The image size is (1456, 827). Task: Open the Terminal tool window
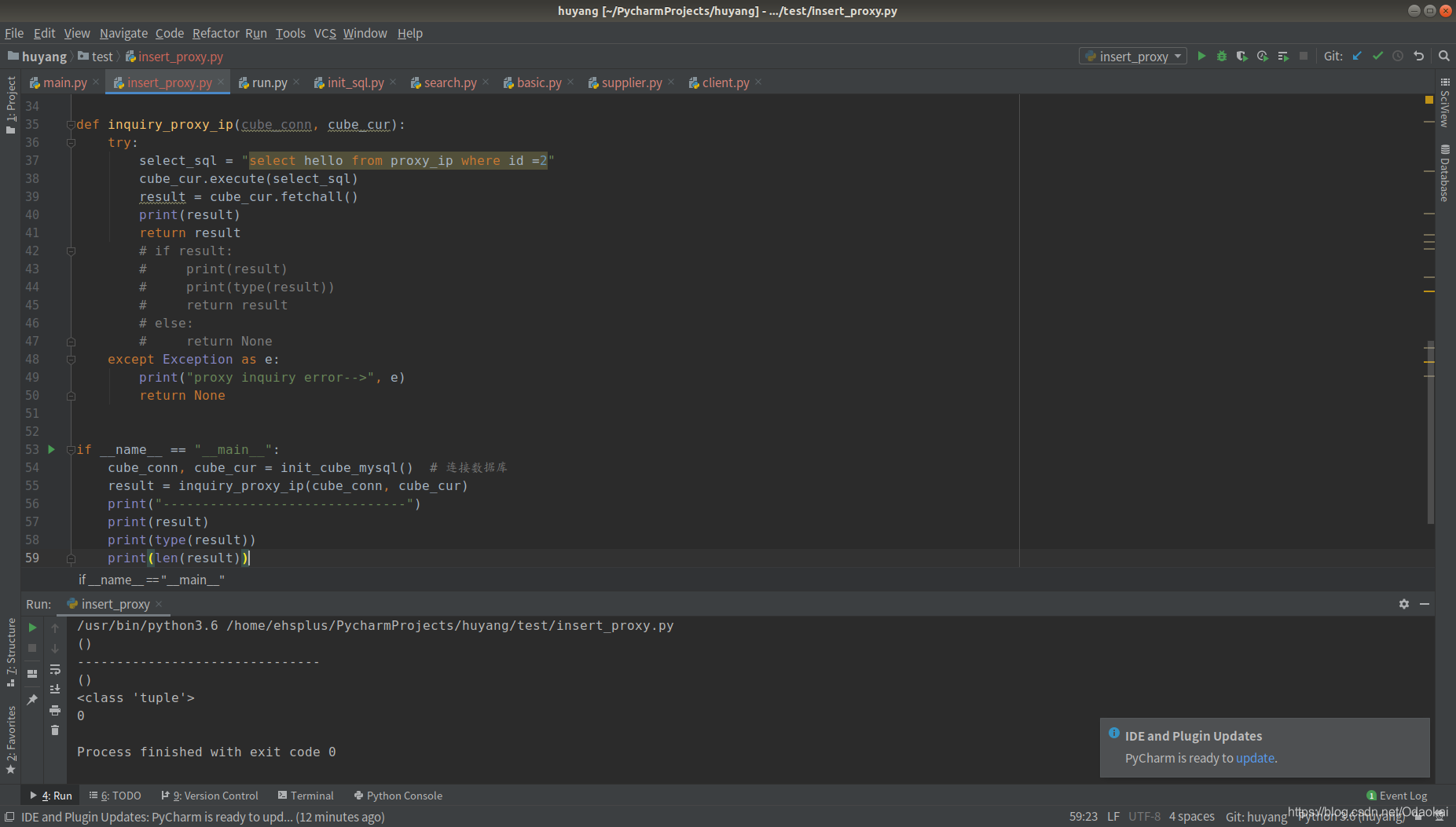click(306, 796)
